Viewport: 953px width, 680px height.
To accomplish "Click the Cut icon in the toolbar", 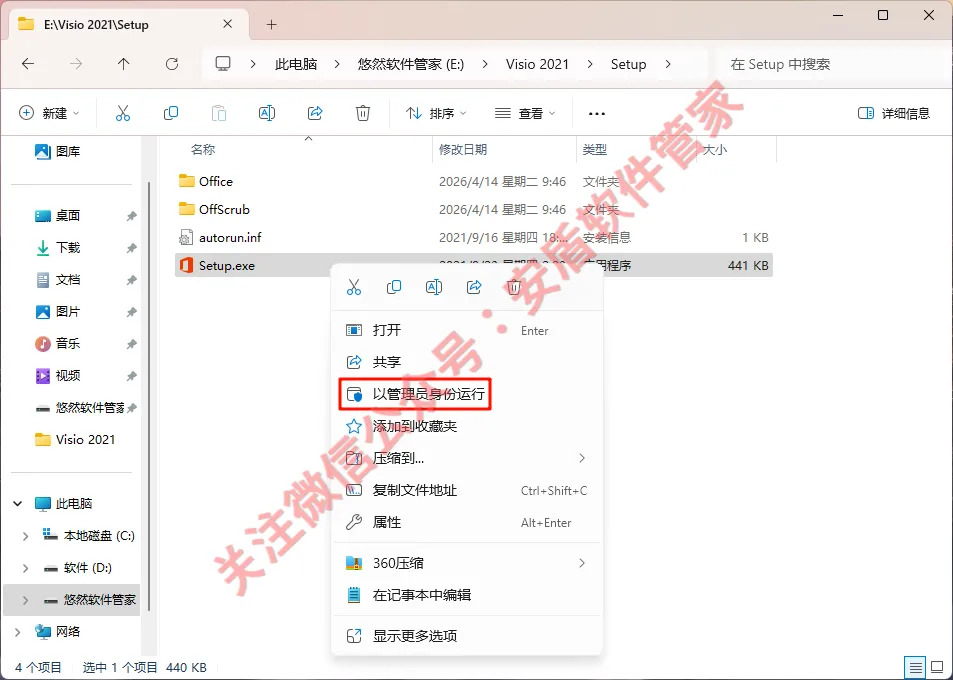I will pyautogui.click(x=123, y=113).
